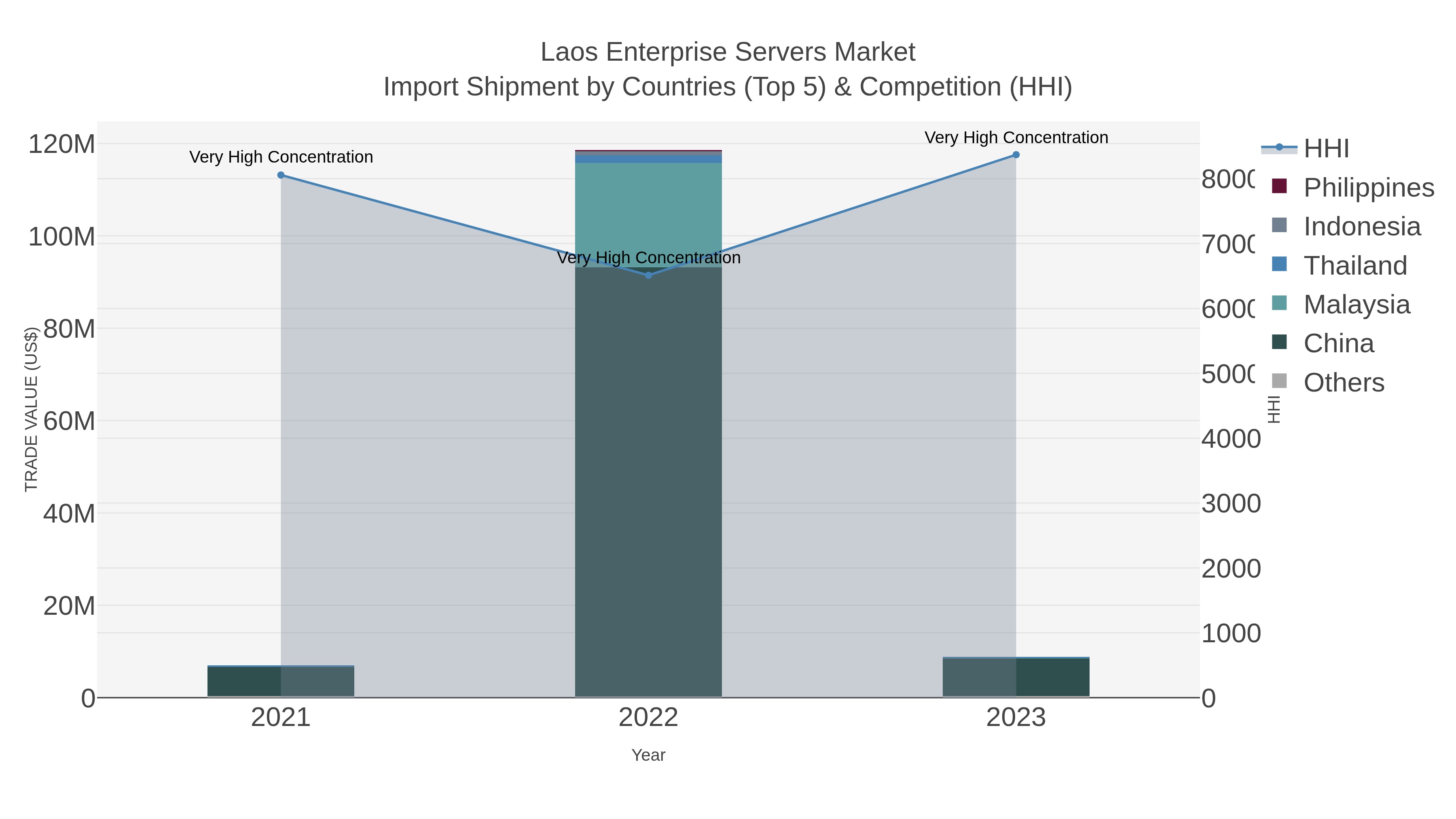Click the Philippines legend color swatch
Viewport: 1456px width, 819px height.
point(1279,186)
